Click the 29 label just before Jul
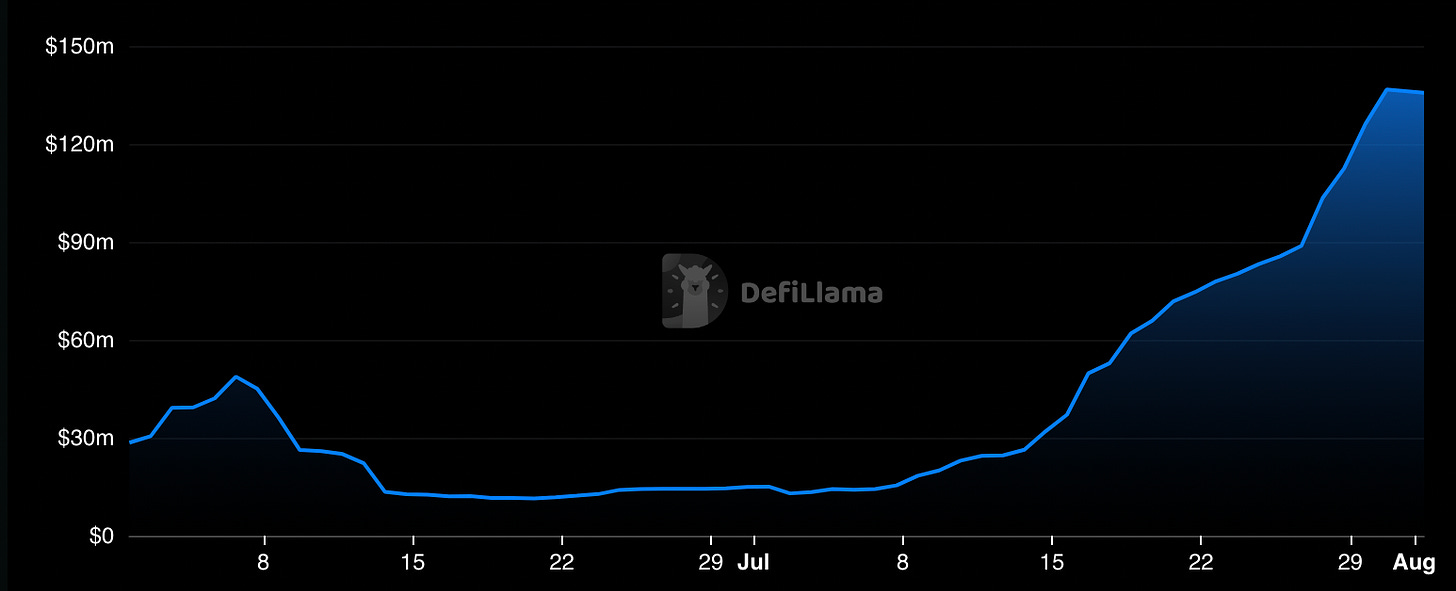 pyautogui.click(x=710, y=562)
